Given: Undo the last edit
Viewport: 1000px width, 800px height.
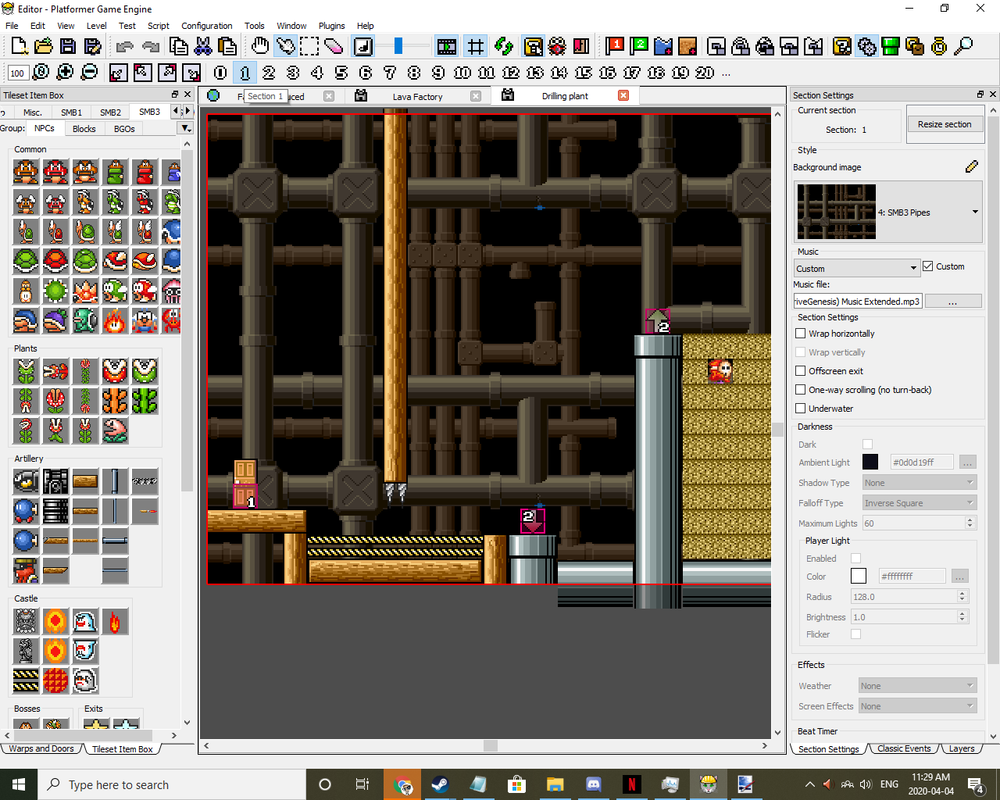Looking at the screenshot, I should pos(124,46).
